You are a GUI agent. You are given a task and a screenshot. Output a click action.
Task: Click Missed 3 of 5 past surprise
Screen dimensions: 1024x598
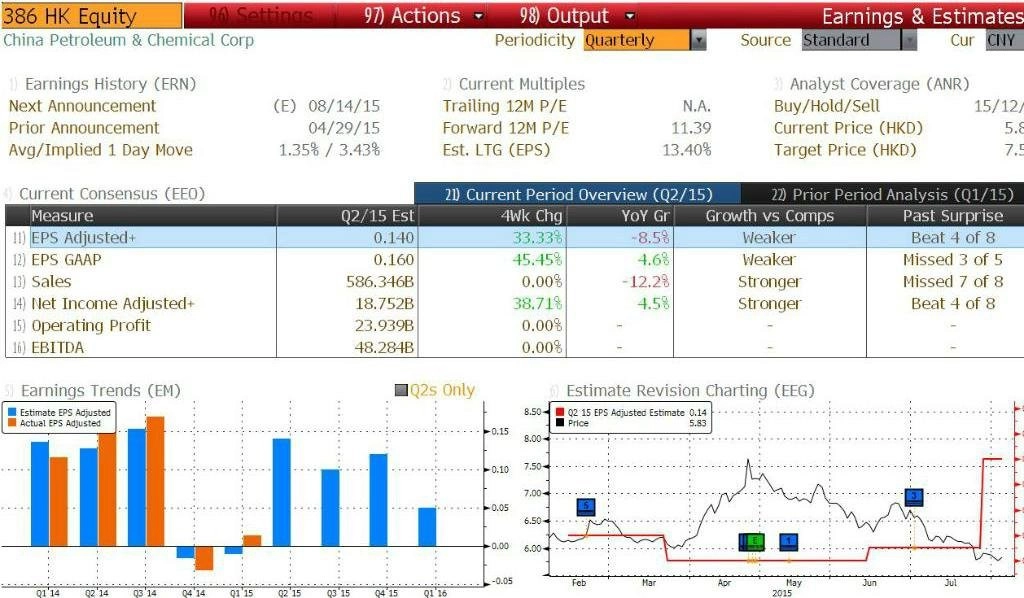pos(953,260)
